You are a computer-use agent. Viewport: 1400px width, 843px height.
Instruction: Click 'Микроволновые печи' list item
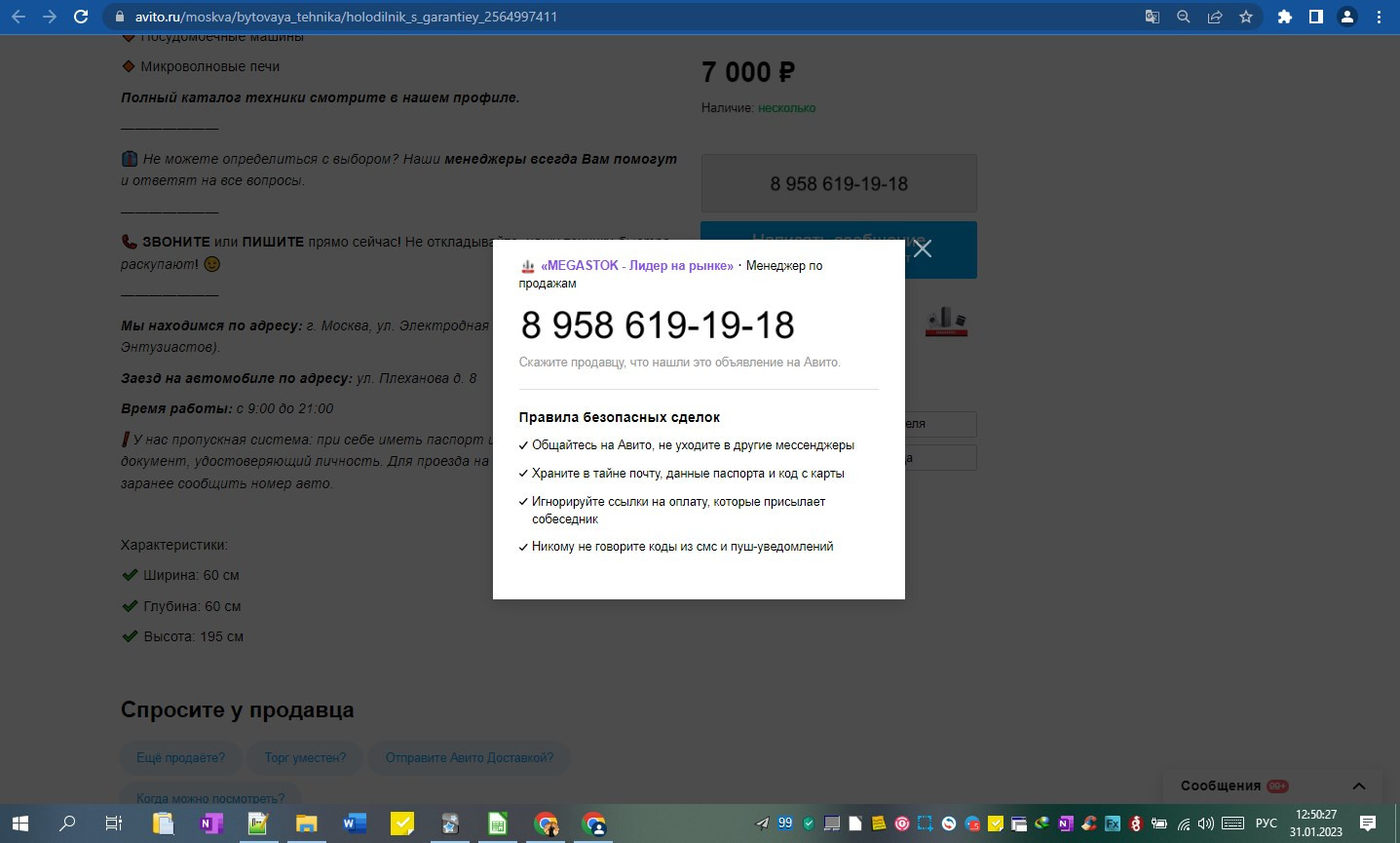[x=209, y=66]
